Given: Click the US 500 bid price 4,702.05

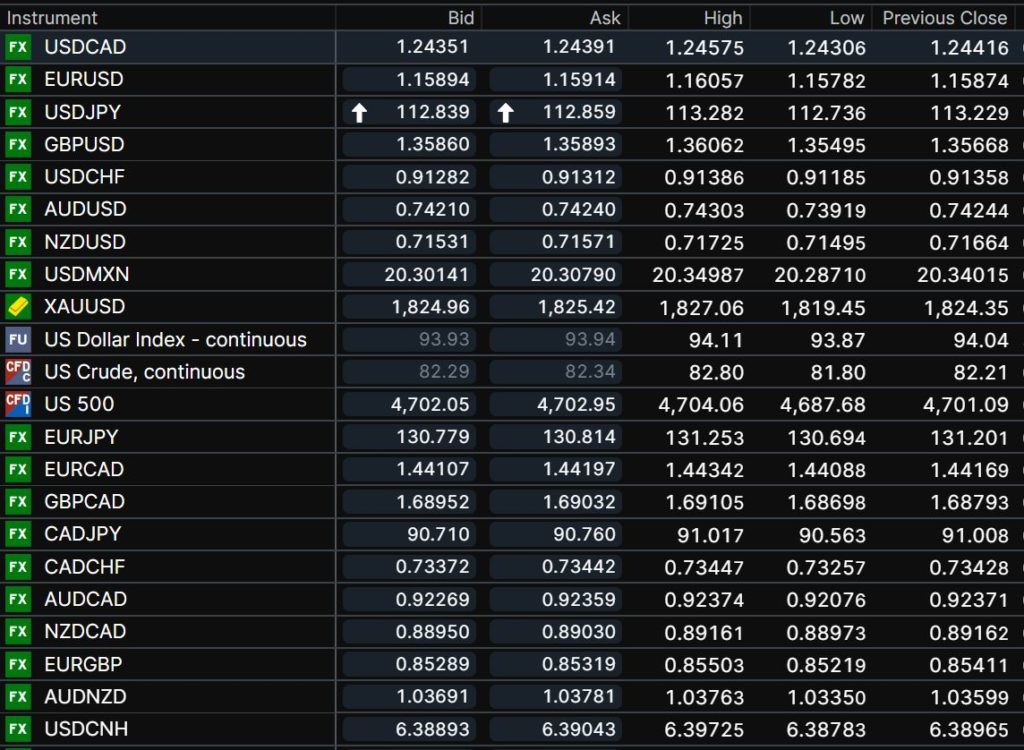Looking at the screenshot, I should [x=430, y=404].
